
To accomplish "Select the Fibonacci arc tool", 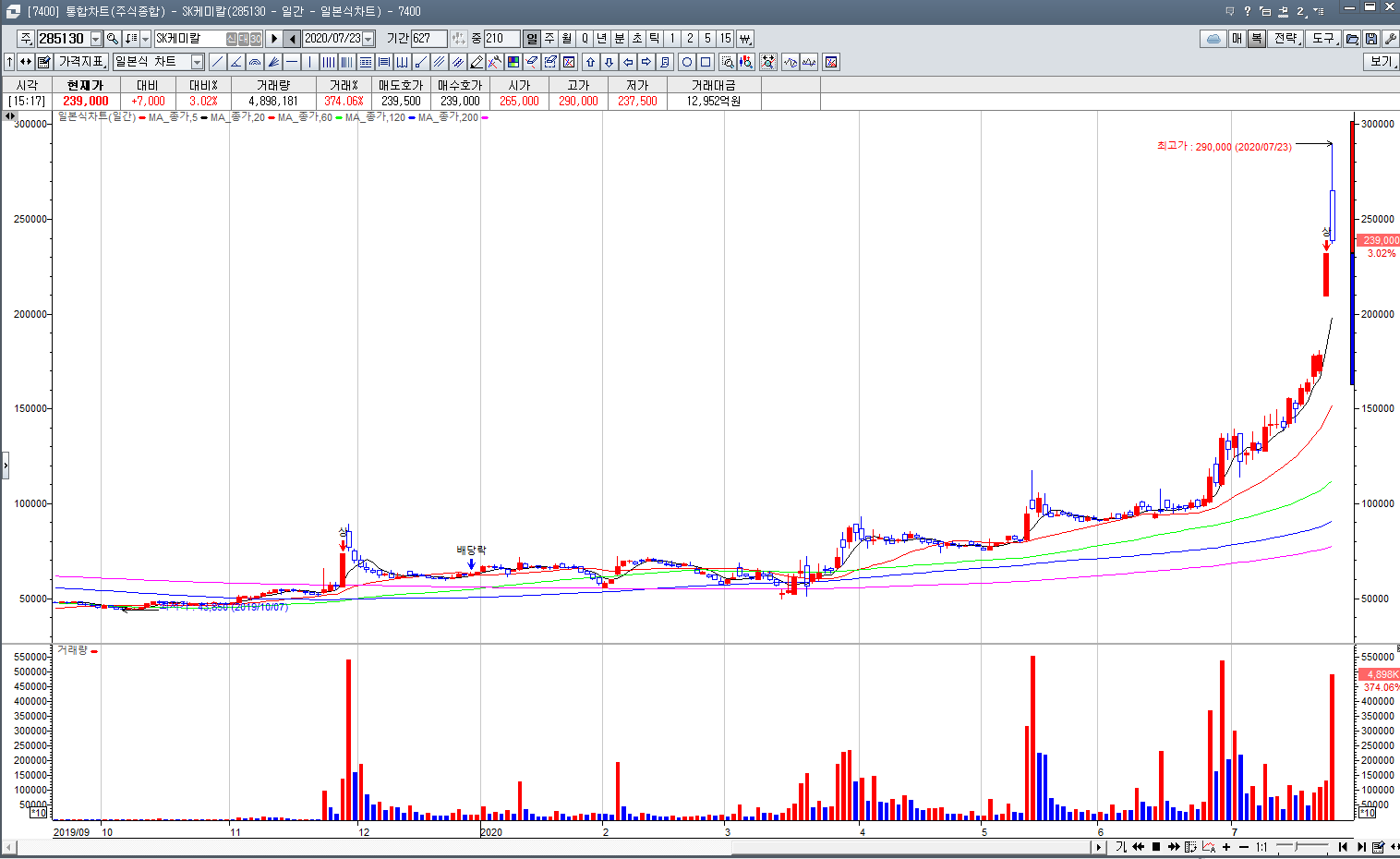I will pos(255,62).
